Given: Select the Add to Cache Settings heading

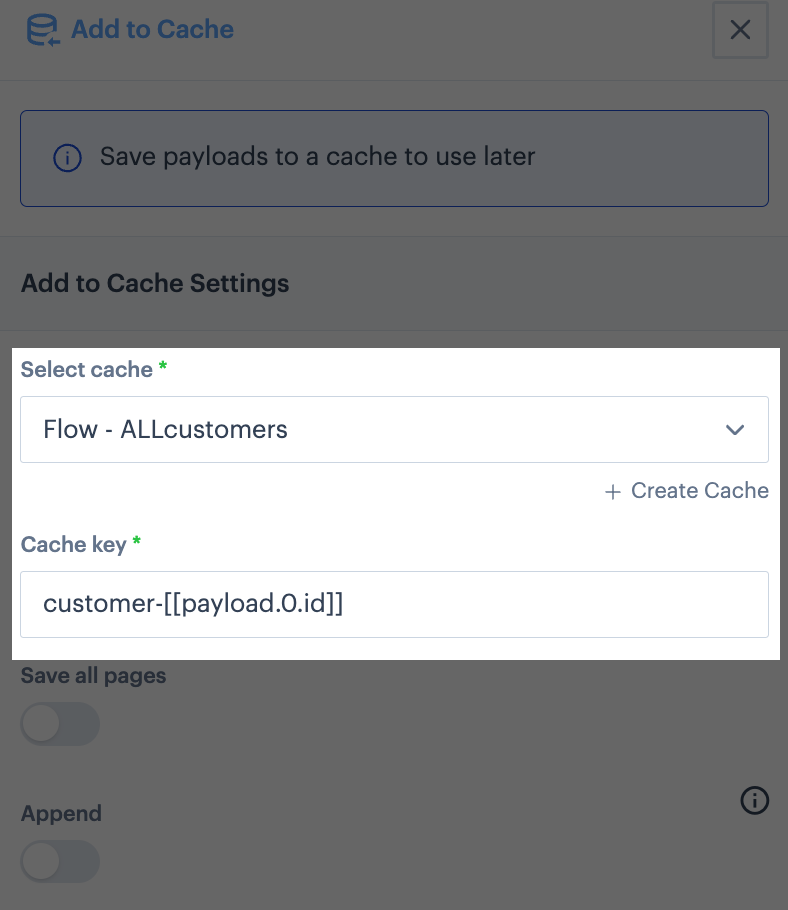Looking at the screenshot, I should click(x=155, y=283).
